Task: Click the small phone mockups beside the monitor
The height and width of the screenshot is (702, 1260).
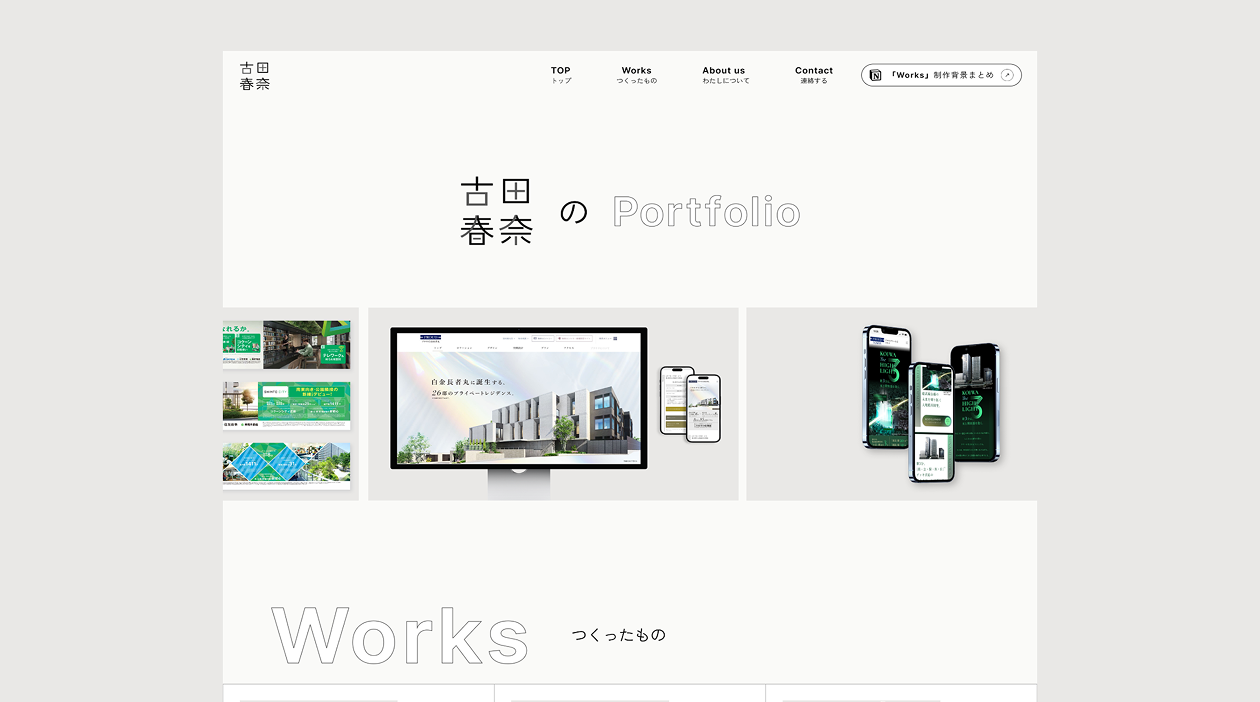Action: tap(690, 402)
